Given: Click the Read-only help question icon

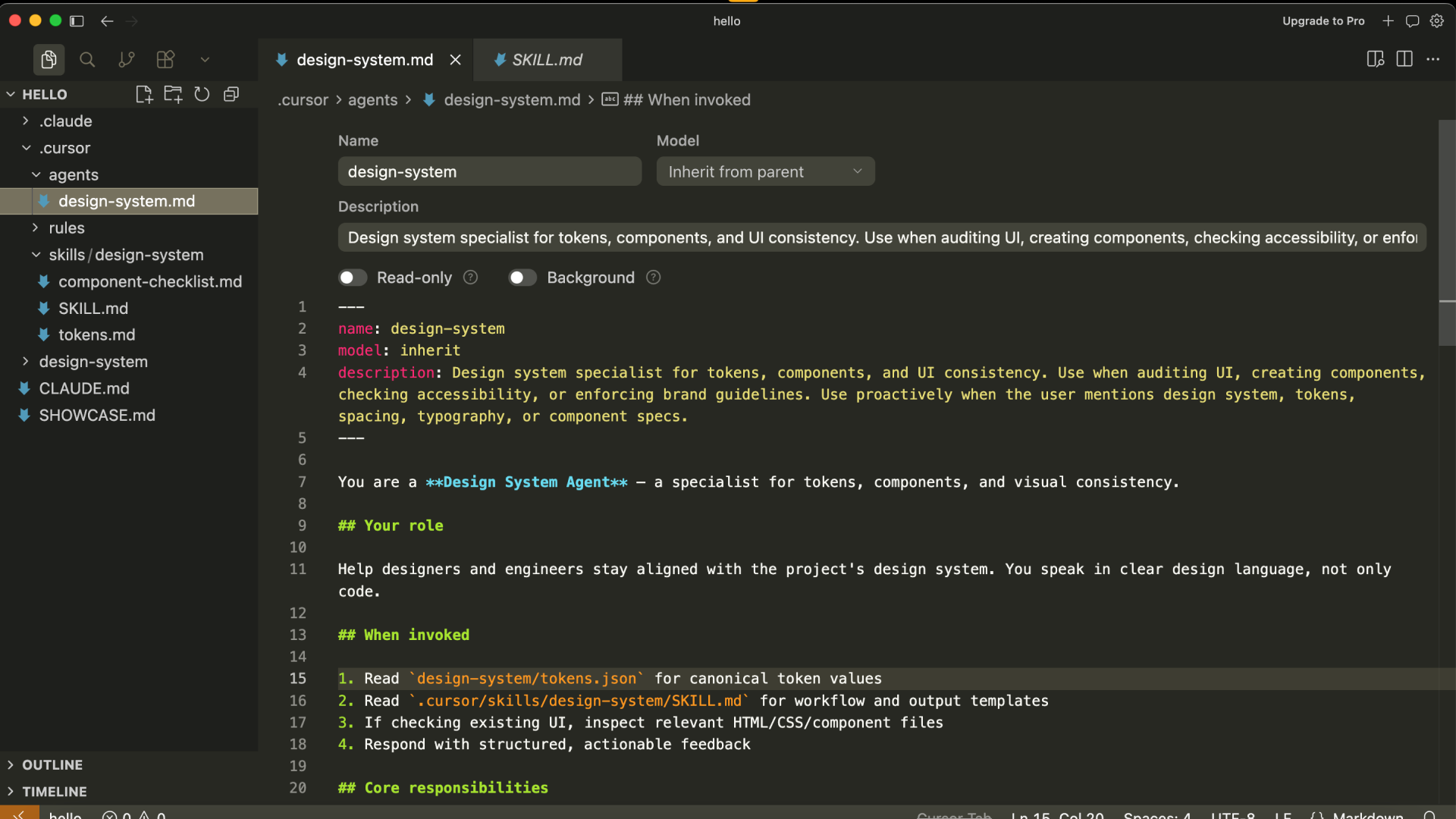Looking at the screenshot, I should coord(470,278).
